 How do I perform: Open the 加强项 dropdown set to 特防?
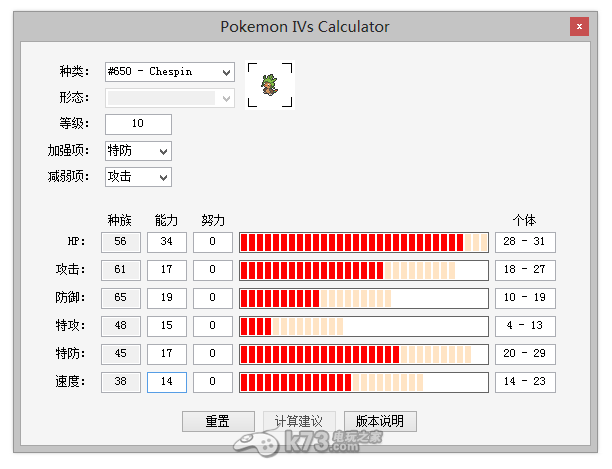(x=138, y=151)
